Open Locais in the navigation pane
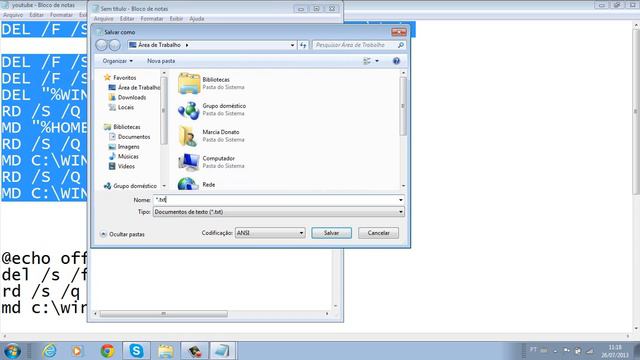 coord(121,107)
